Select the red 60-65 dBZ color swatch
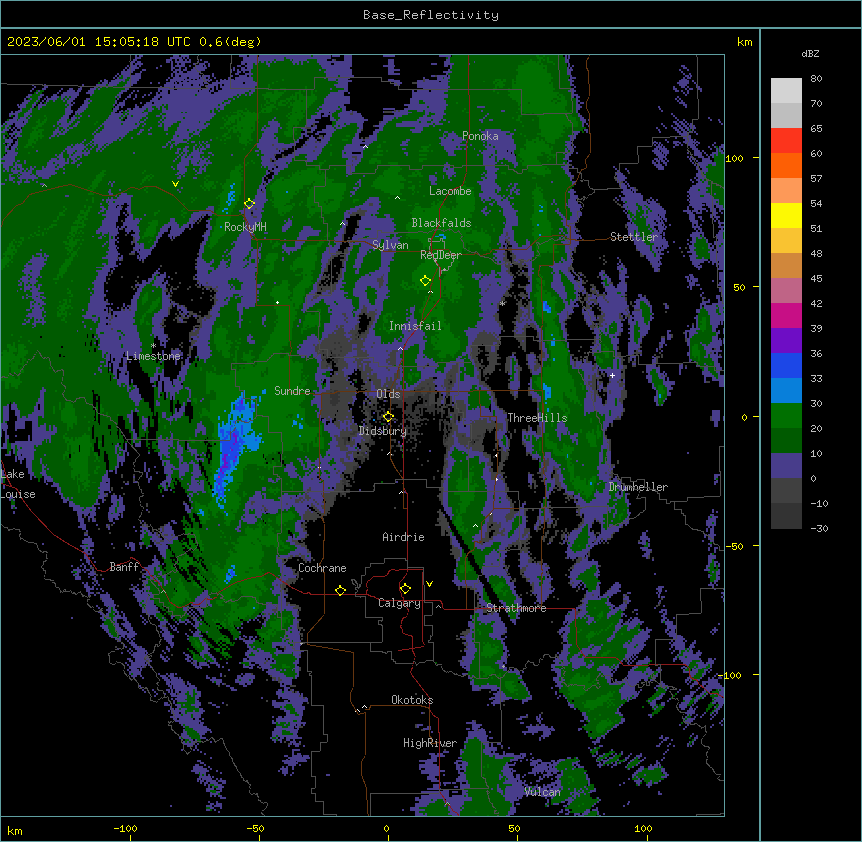Image resolution: width=862 pixels, height=842 pixels. pos(786,141)
